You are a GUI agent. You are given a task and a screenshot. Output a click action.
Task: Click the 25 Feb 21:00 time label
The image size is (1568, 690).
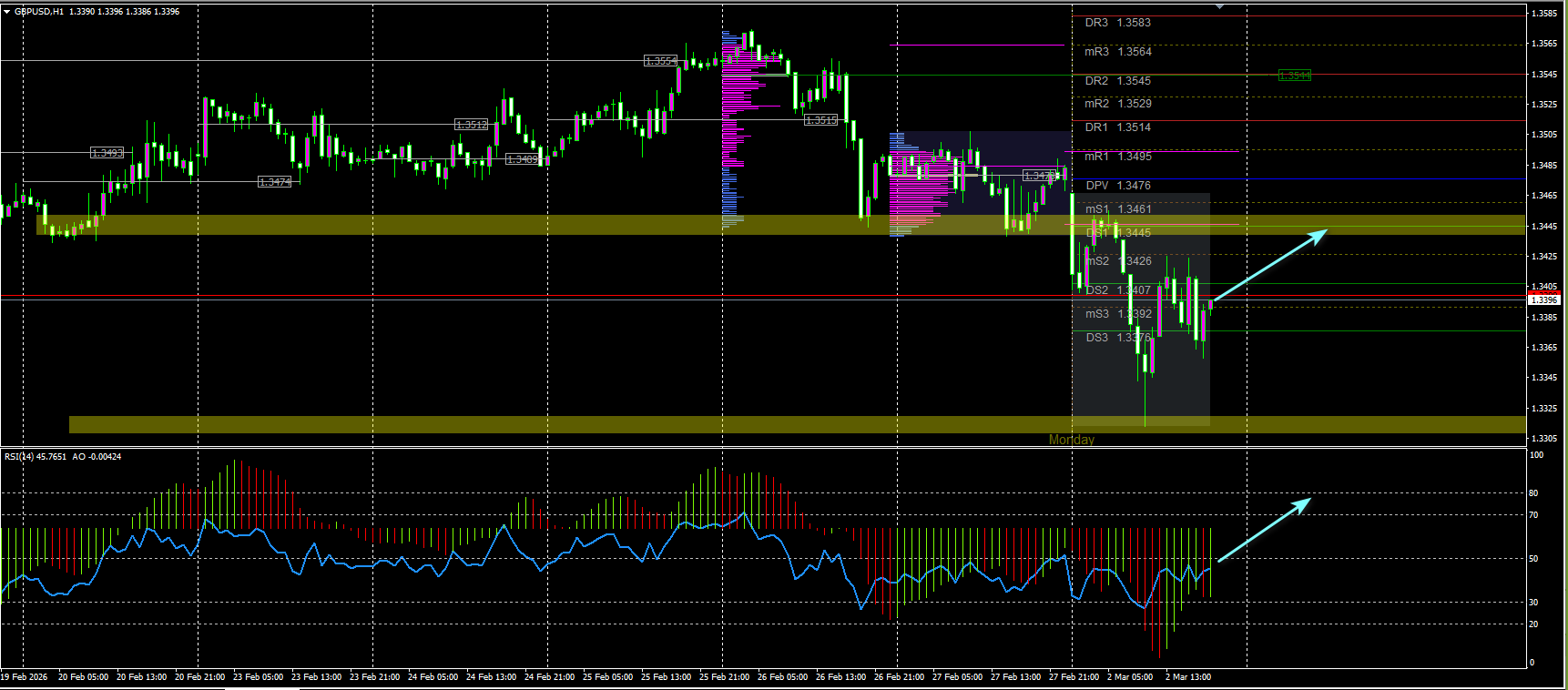[724, 677]
